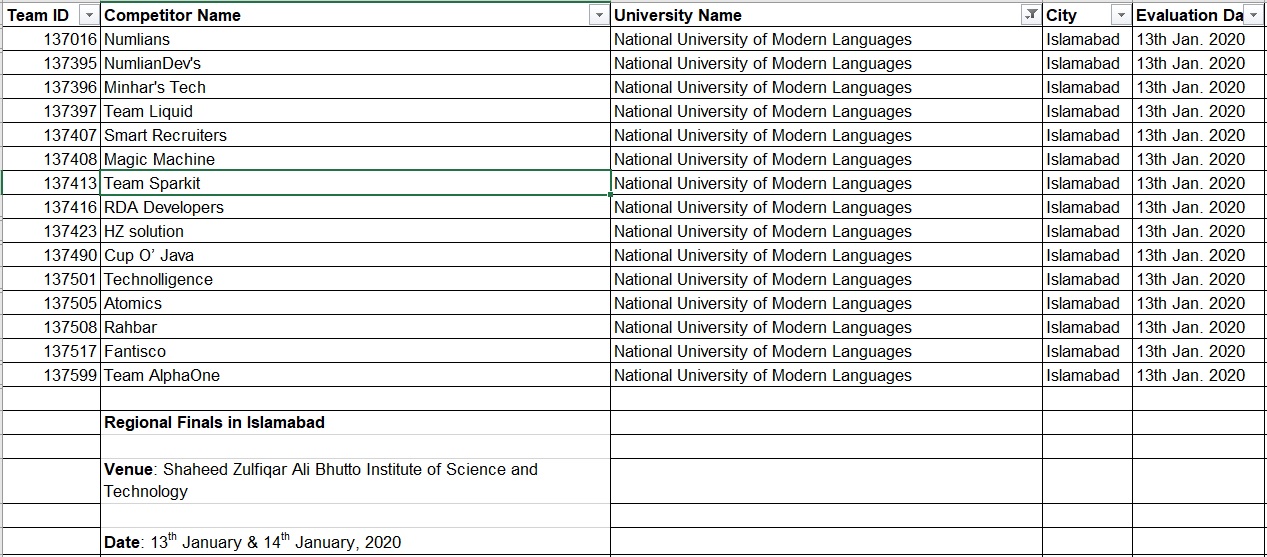Open the Evaluation Date filter dropdown
The height and width of the screenshot is (557, 1267).
1254,15
